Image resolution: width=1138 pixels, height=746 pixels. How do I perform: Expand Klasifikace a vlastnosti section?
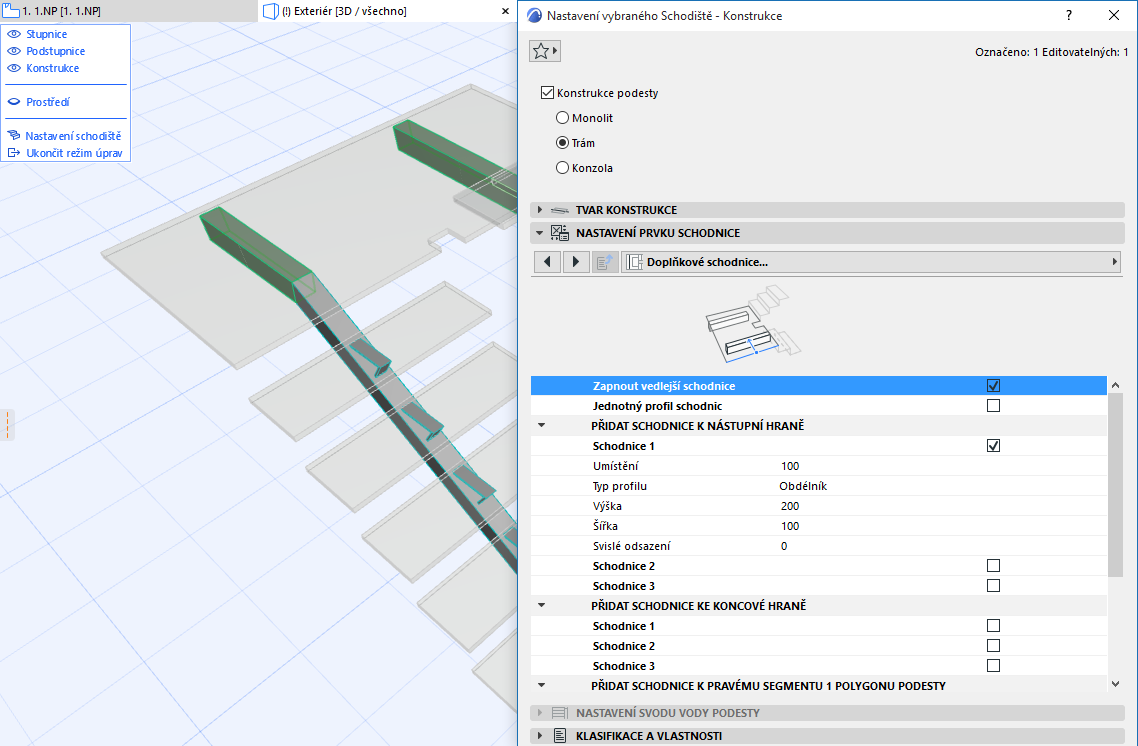pyautogui.click(x=541, y=736)
